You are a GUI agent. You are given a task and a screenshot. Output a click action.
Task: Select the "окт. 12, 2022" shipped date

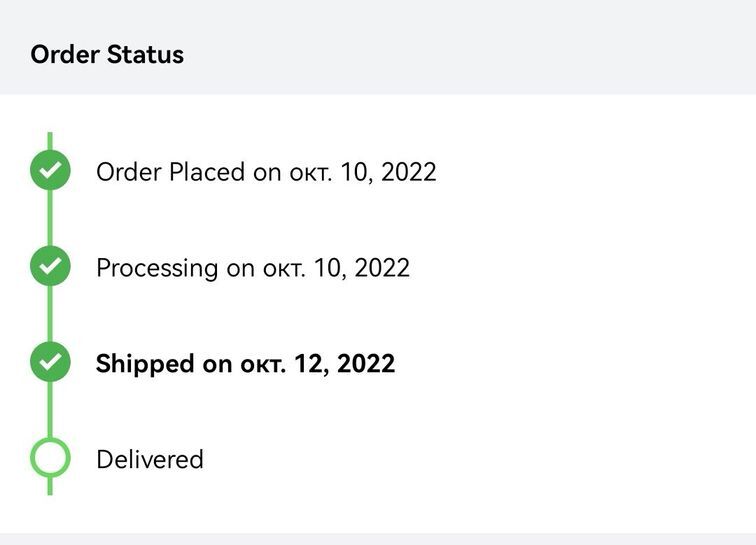[317, 364]
